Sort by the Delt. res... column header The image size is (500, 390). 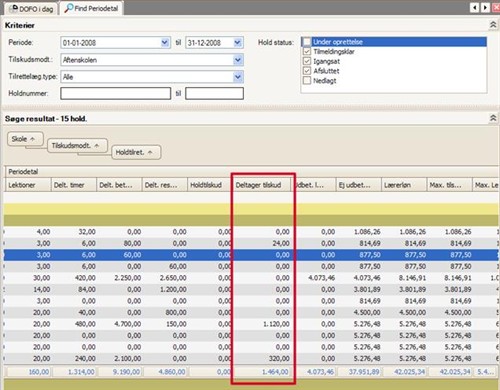164,185
